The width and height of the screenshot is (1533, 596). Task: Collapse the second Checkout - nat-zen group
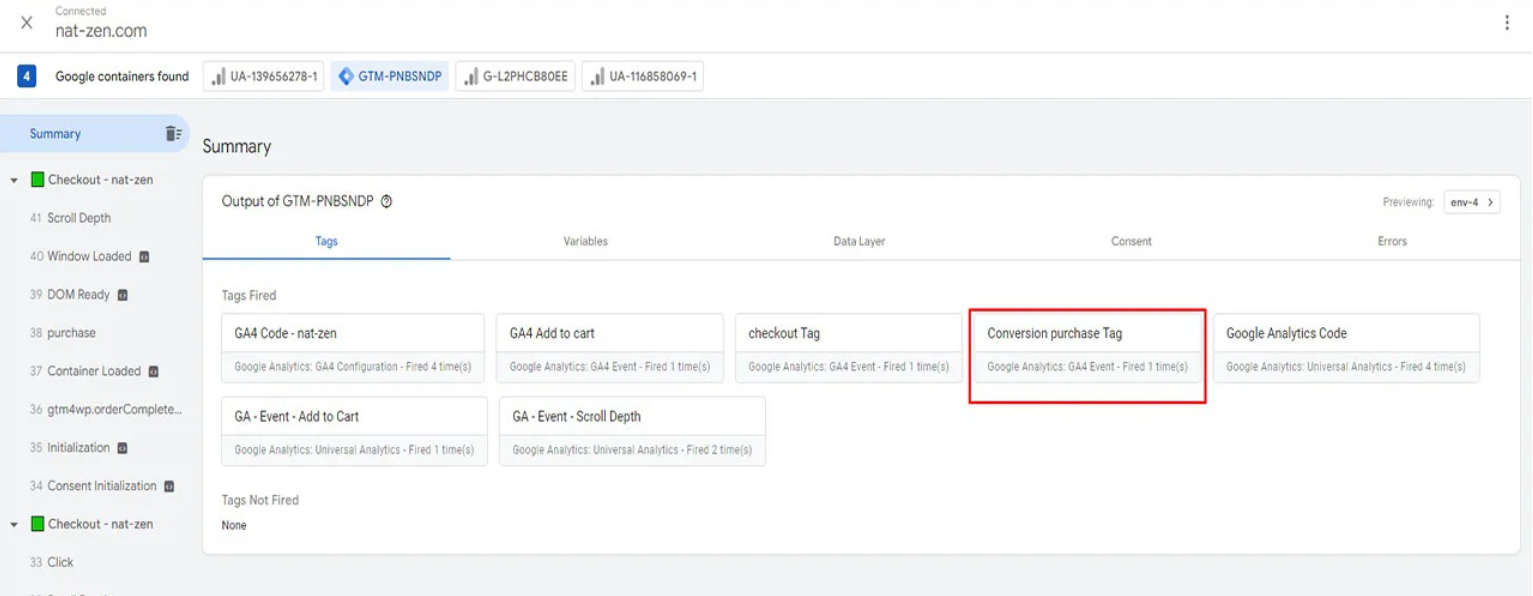[x=14, y=525]
